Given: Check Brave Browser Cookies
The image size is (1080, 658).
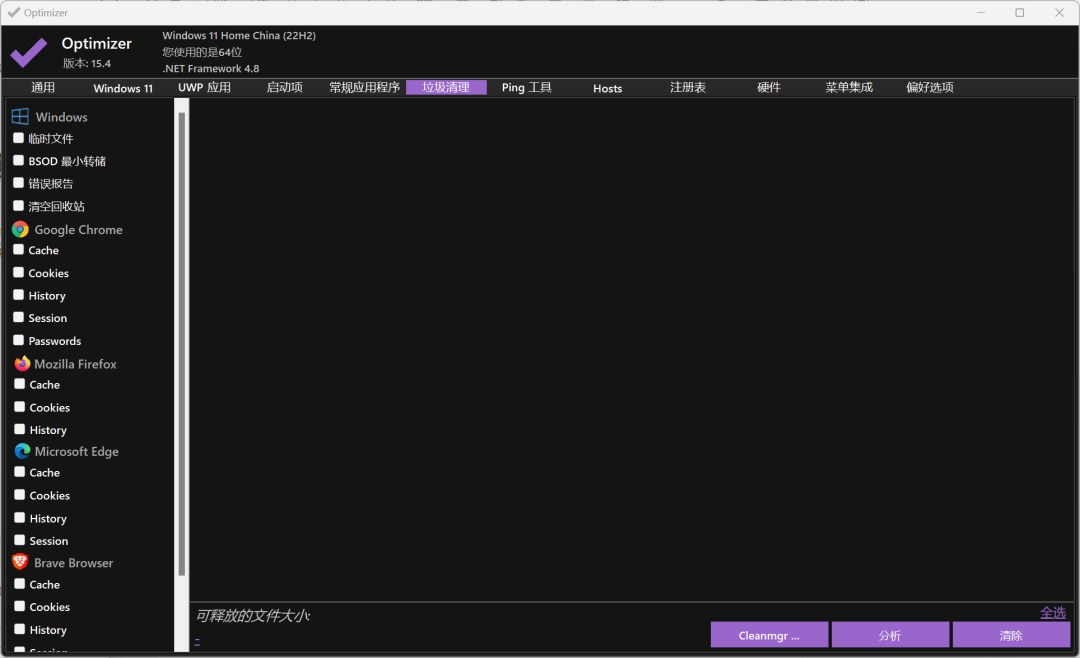Looking at the screenshot, I should click(20, 606).
